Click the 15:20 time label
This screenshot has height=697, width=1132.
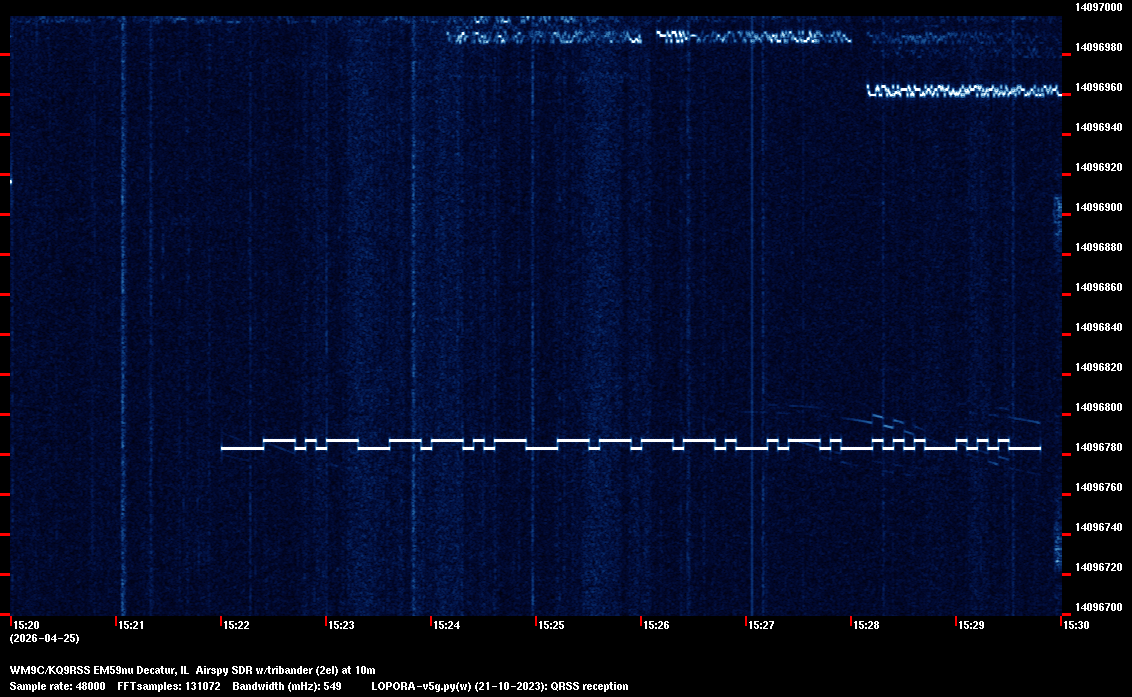[25, 625]
